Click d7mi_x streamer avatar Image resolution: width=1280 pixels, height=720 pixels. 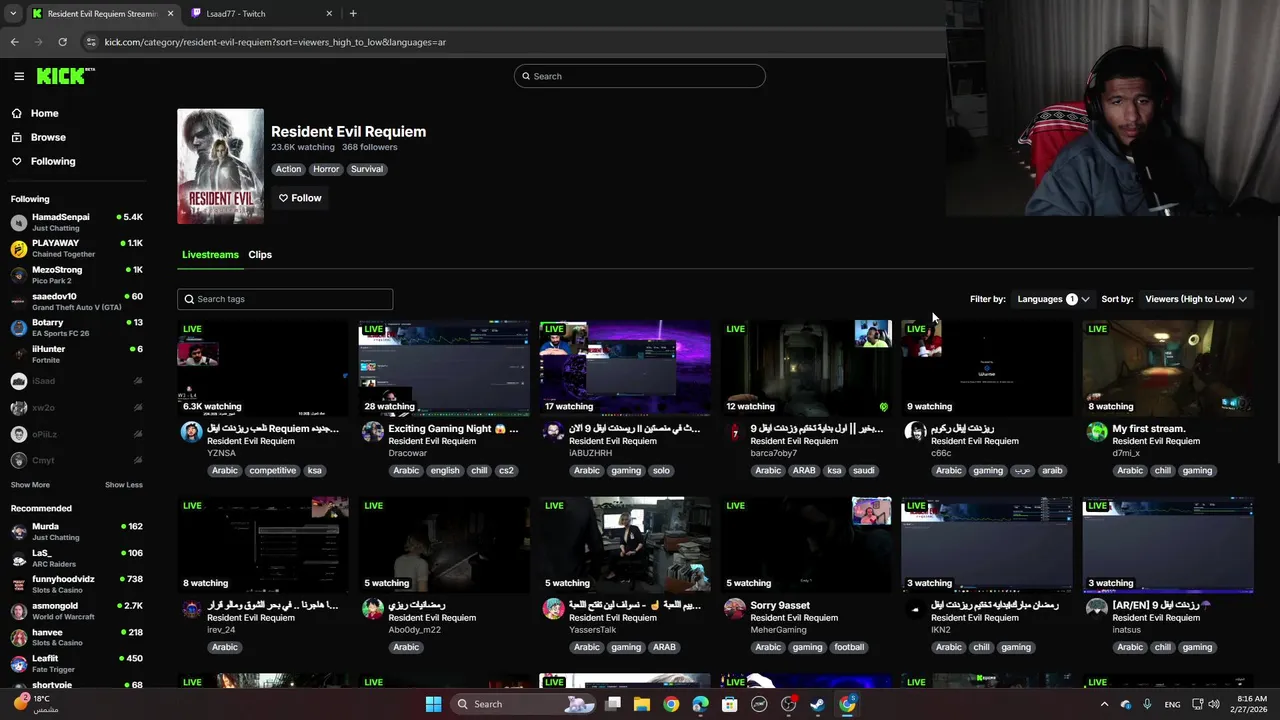coord(1097,432)
